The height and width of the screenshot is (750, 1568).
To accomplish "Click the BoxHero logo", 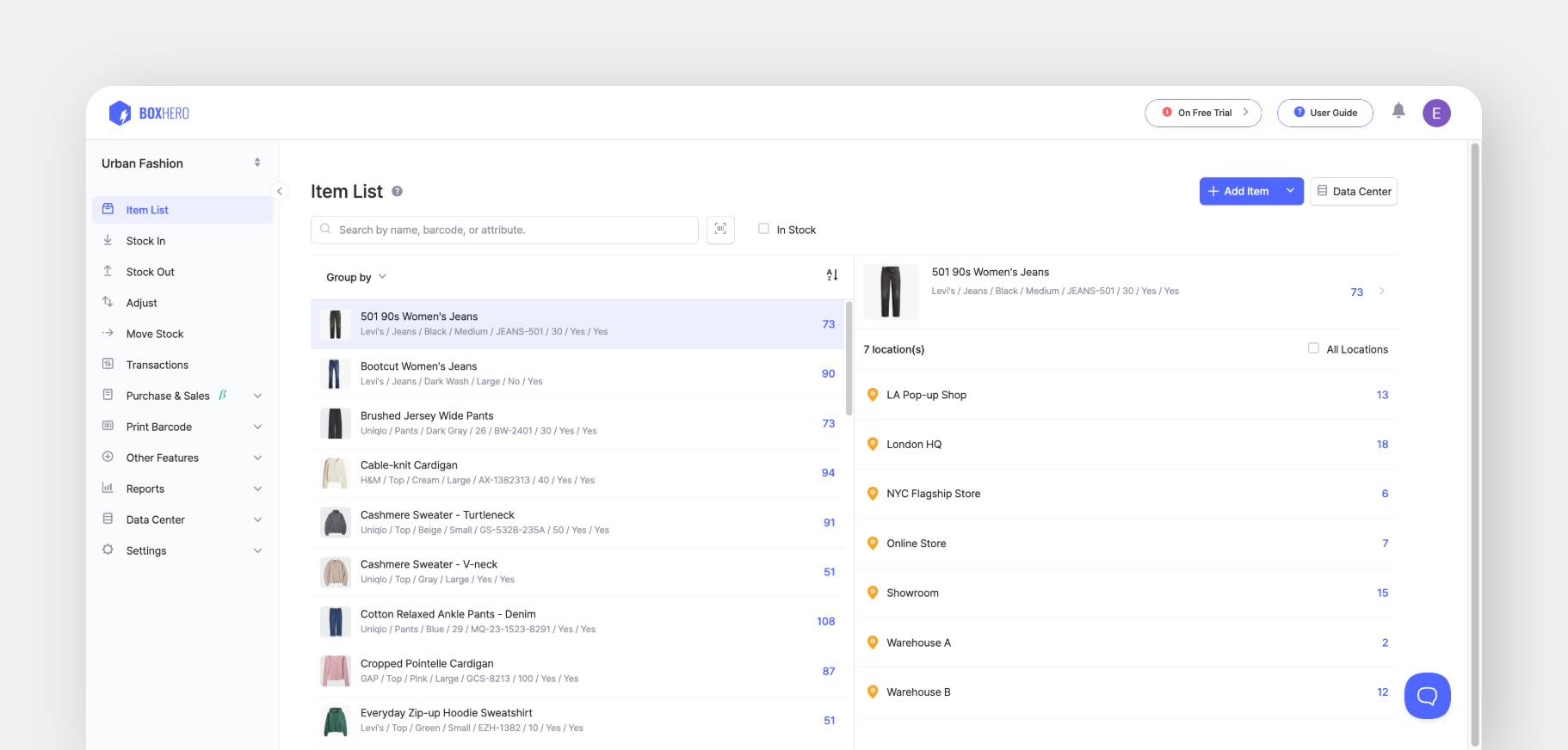I will coord(149,113).
